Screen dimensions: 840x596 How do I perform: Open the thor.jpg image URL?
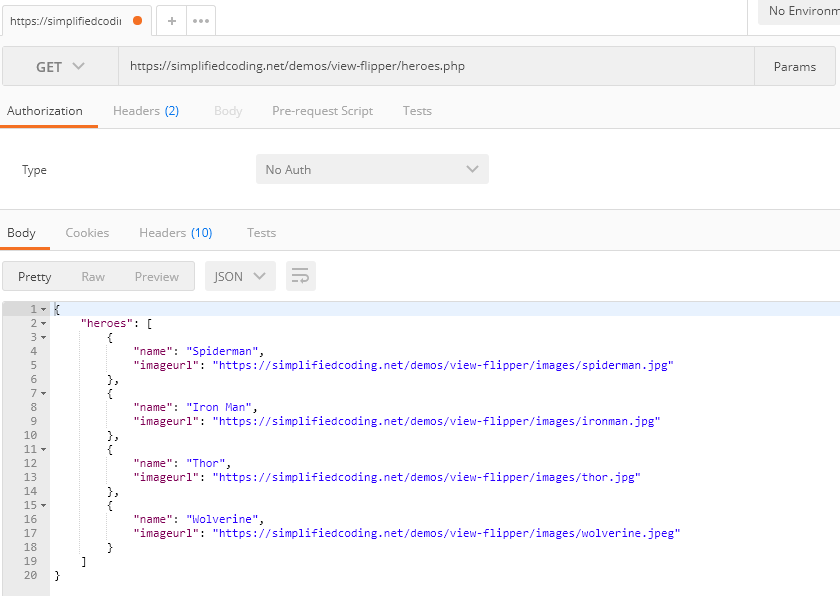426,477
